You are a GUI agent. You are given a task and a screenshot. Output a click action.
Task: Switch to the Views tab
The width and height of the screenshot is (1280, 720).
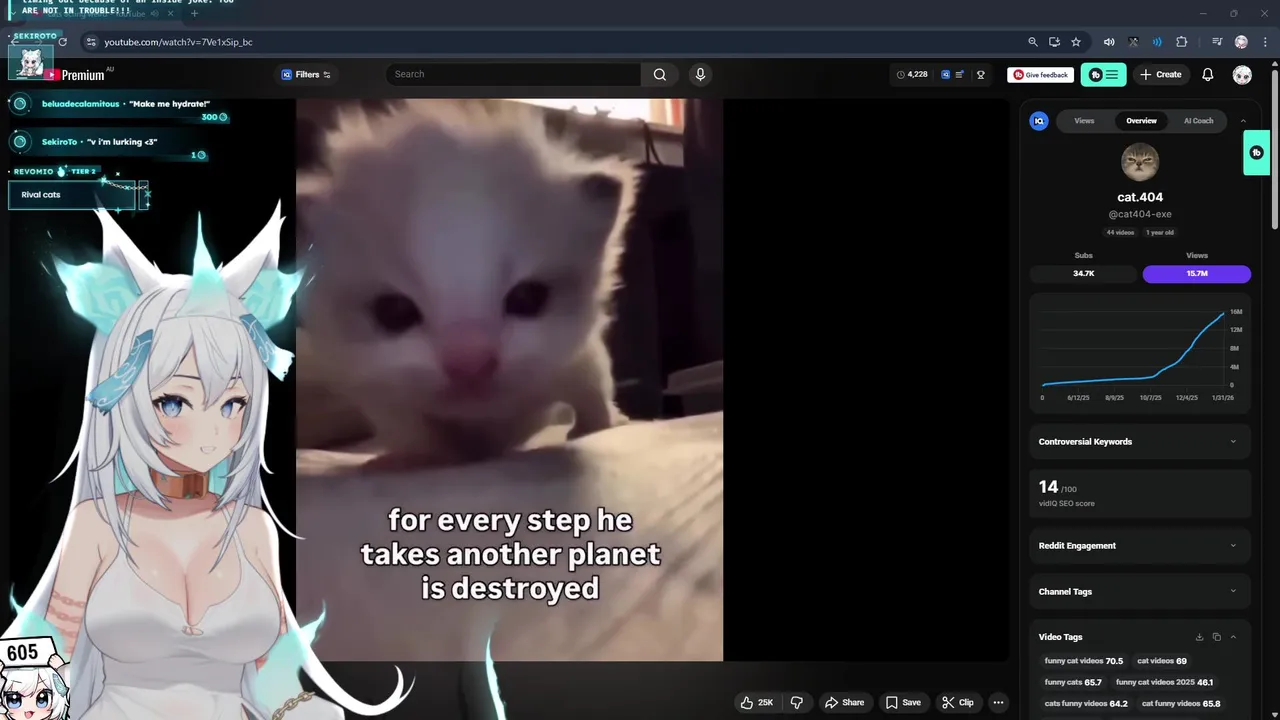click(x=1084, y=121)
